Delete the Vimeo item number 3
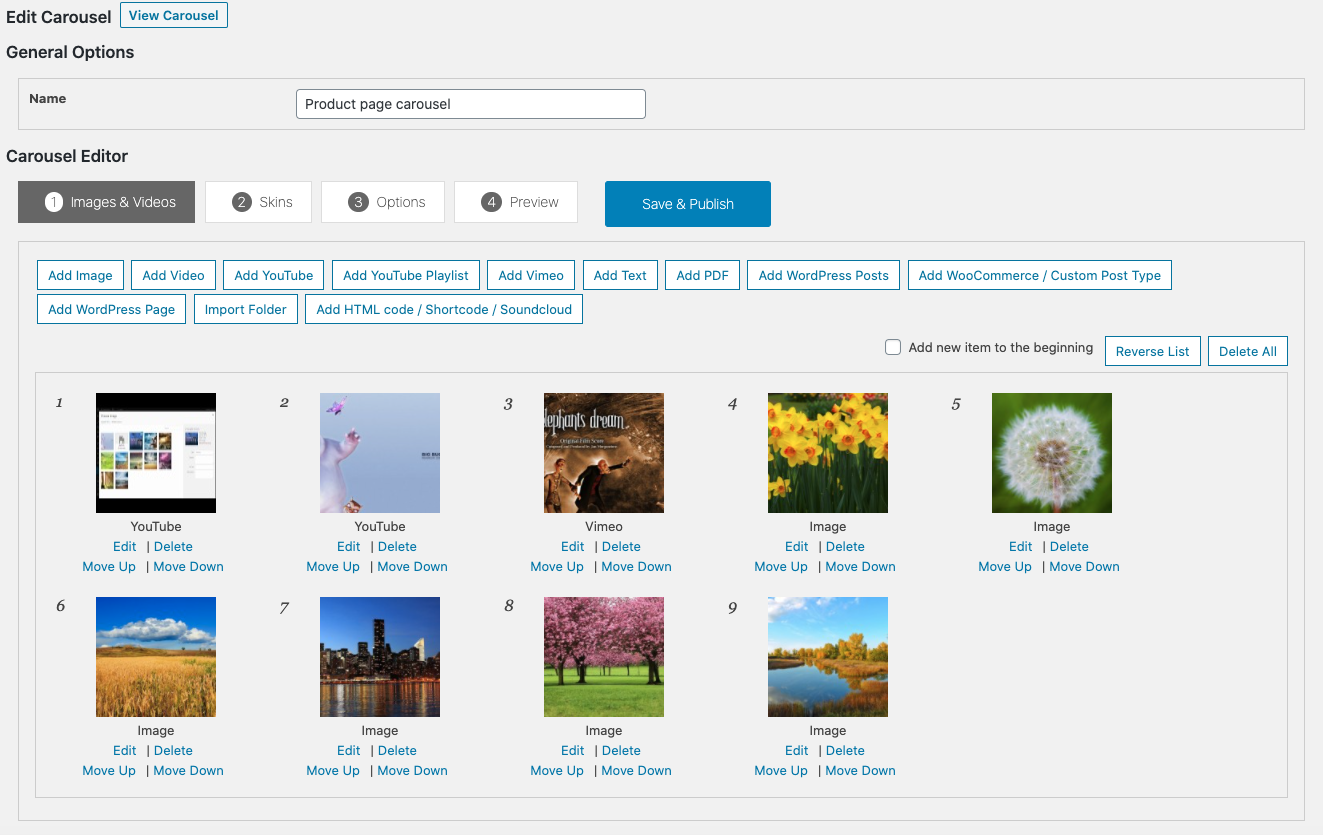 [621, 546]
